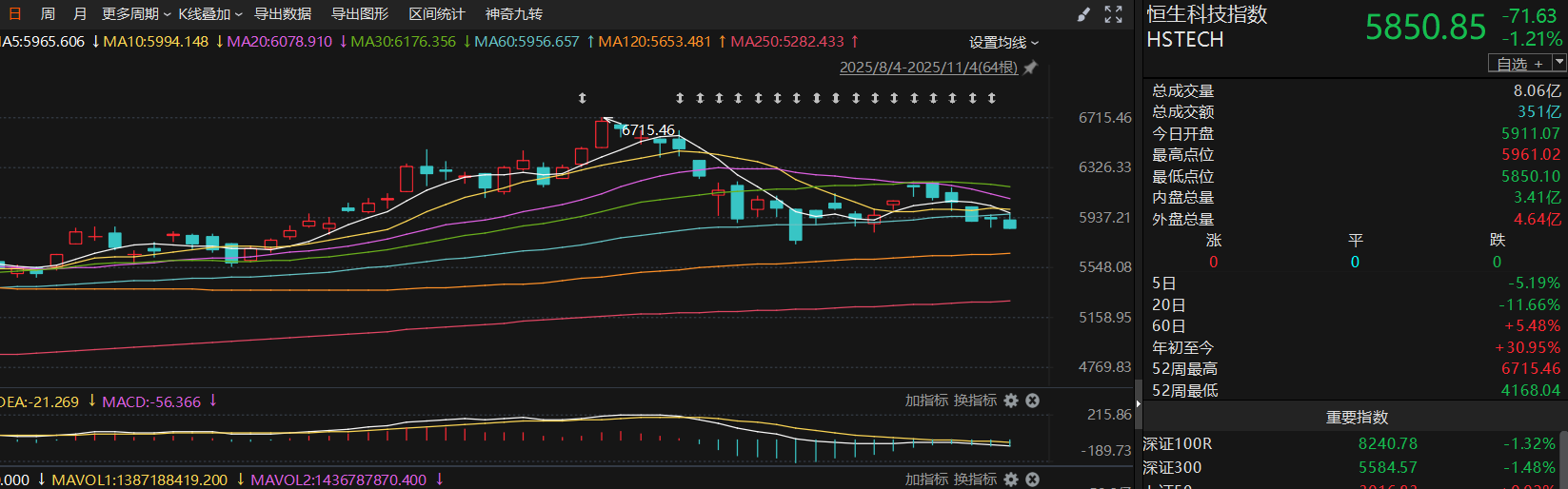Click the MAVOL1:1387188419.200 label
Viewport: 1568px width, 489px height.
[140, 480]
